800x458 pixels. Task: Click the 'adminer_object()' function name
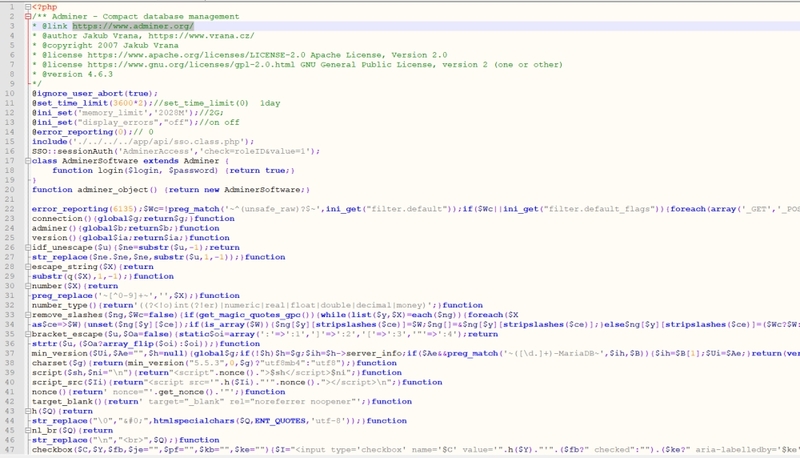tap(117, 190)
